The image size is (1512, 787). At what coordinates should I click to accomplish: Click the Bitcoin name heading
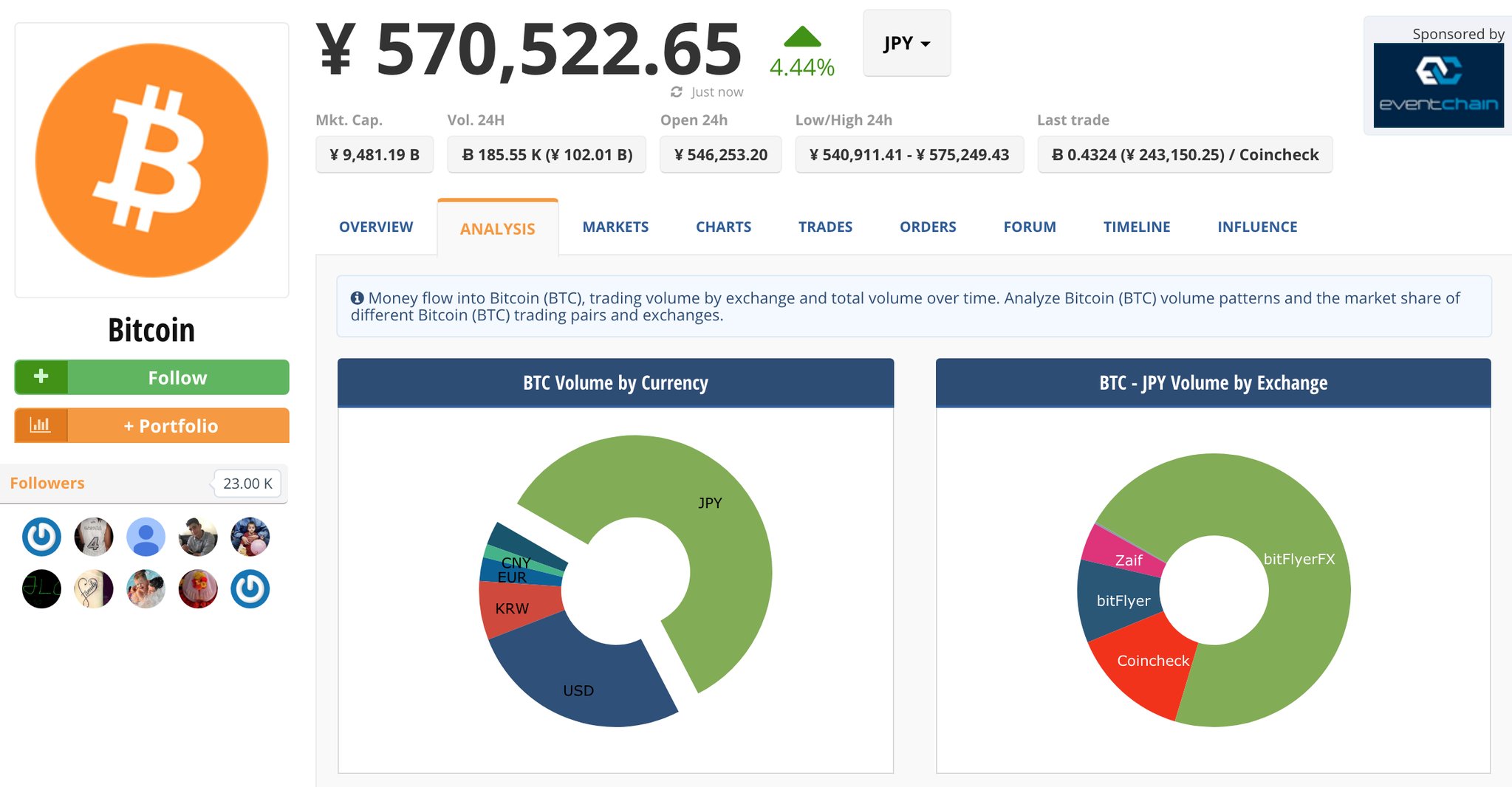pos(151,330)
